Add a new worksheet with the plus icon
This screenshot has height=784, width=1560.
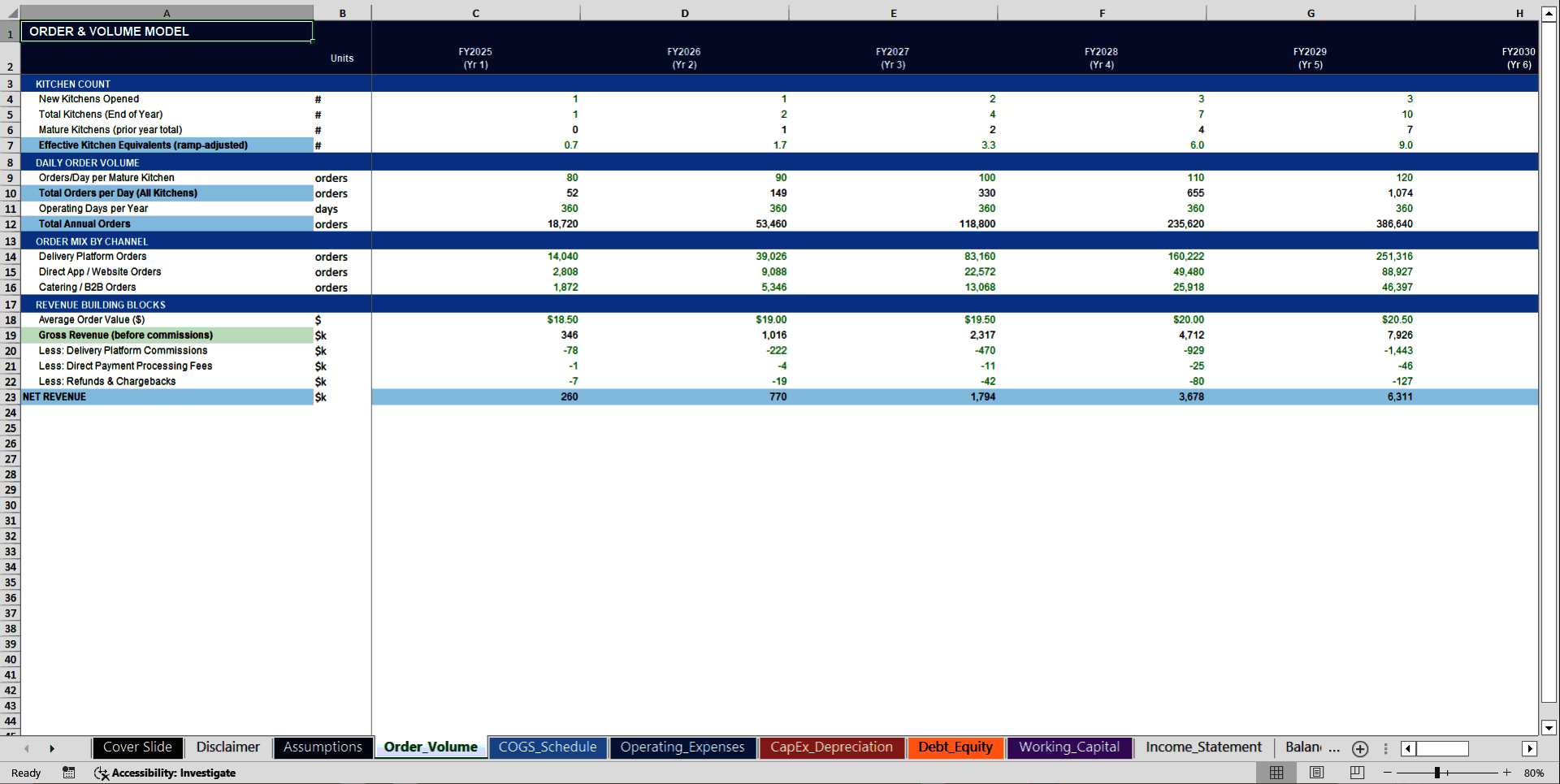coord(1359,749)
